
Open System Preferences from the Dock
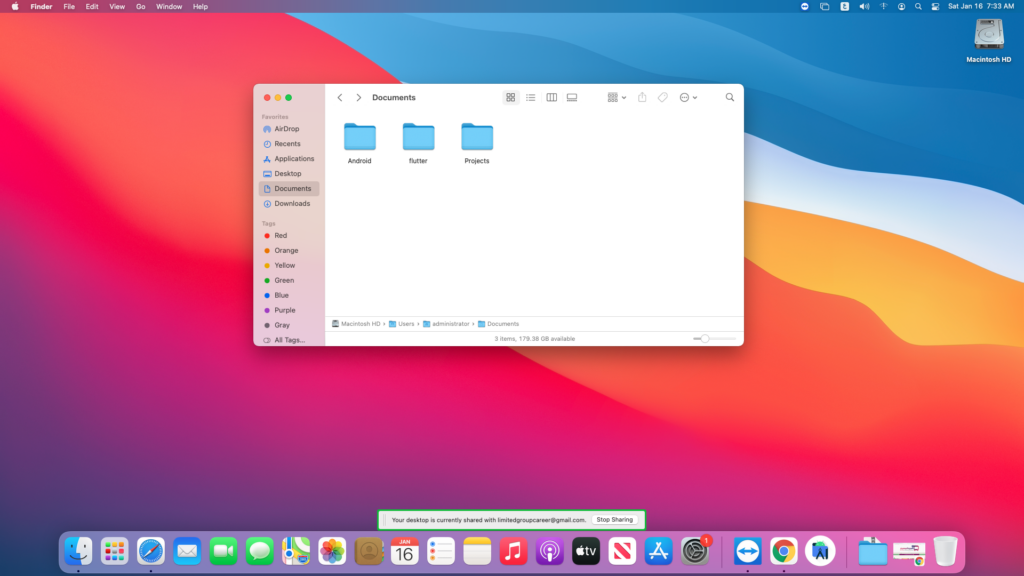[x=695, y=552]
